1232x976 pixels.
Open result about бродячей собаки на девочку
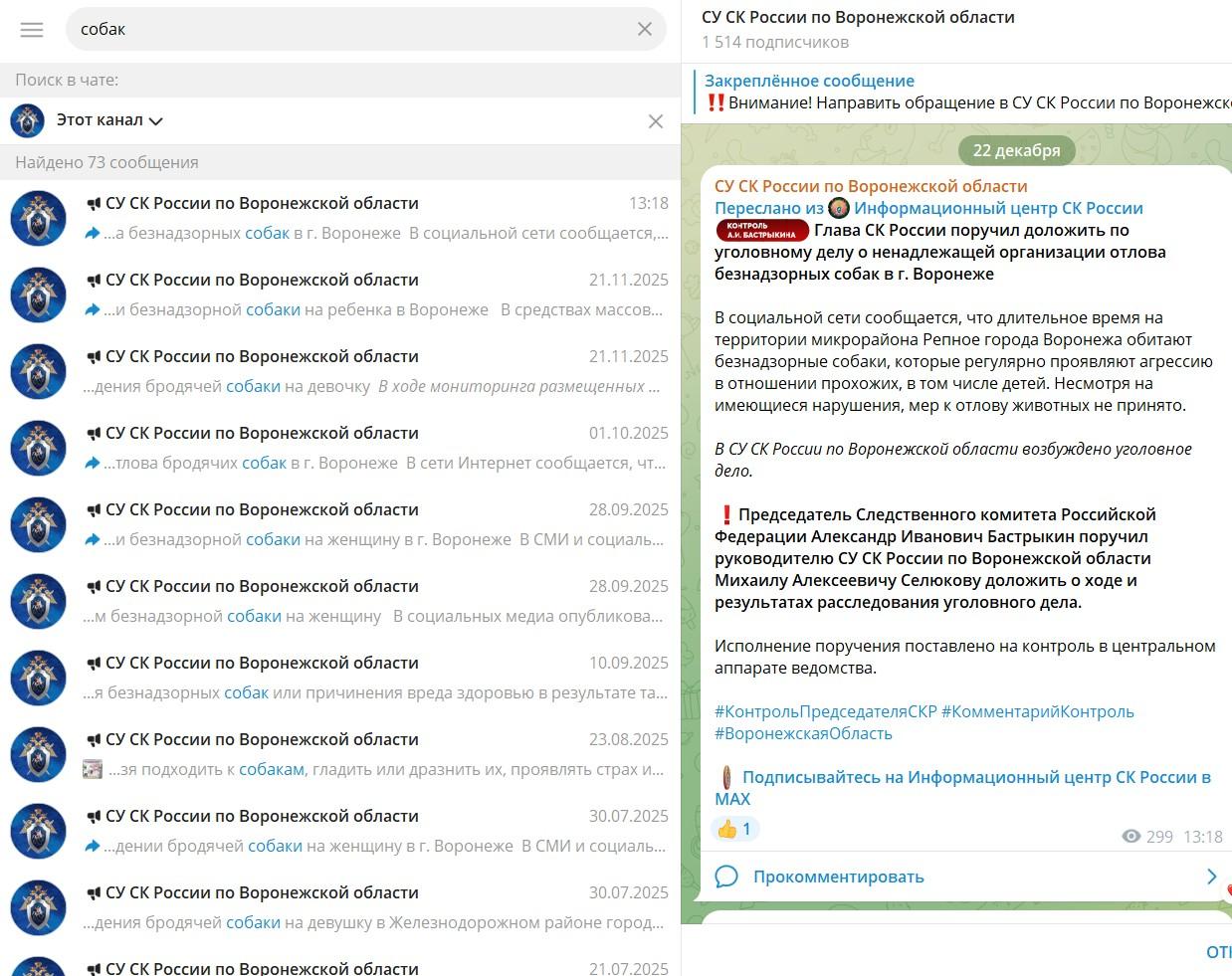tap(340, 371)
